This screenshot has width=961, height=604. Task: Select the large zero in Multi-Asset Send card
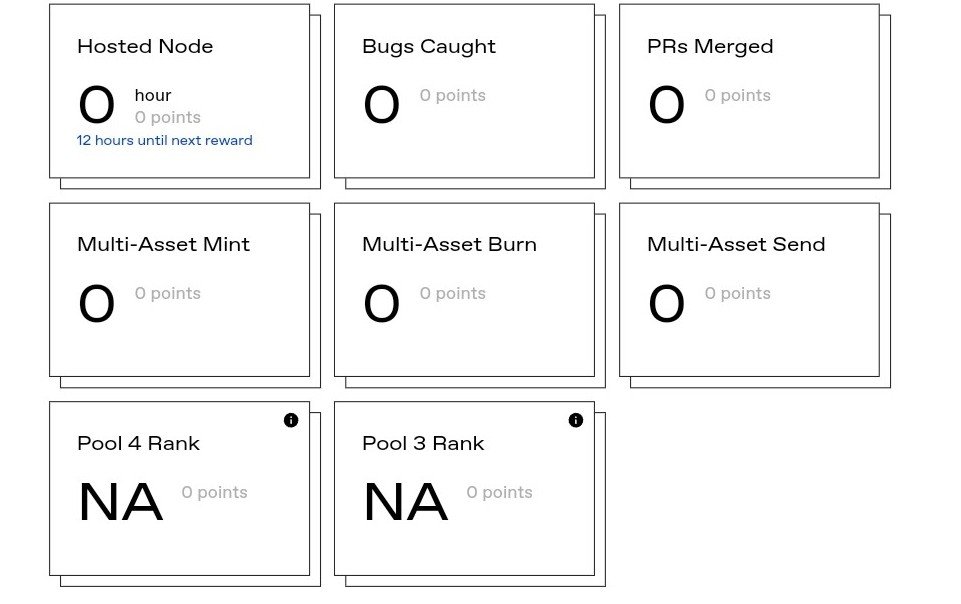[666, 304]
